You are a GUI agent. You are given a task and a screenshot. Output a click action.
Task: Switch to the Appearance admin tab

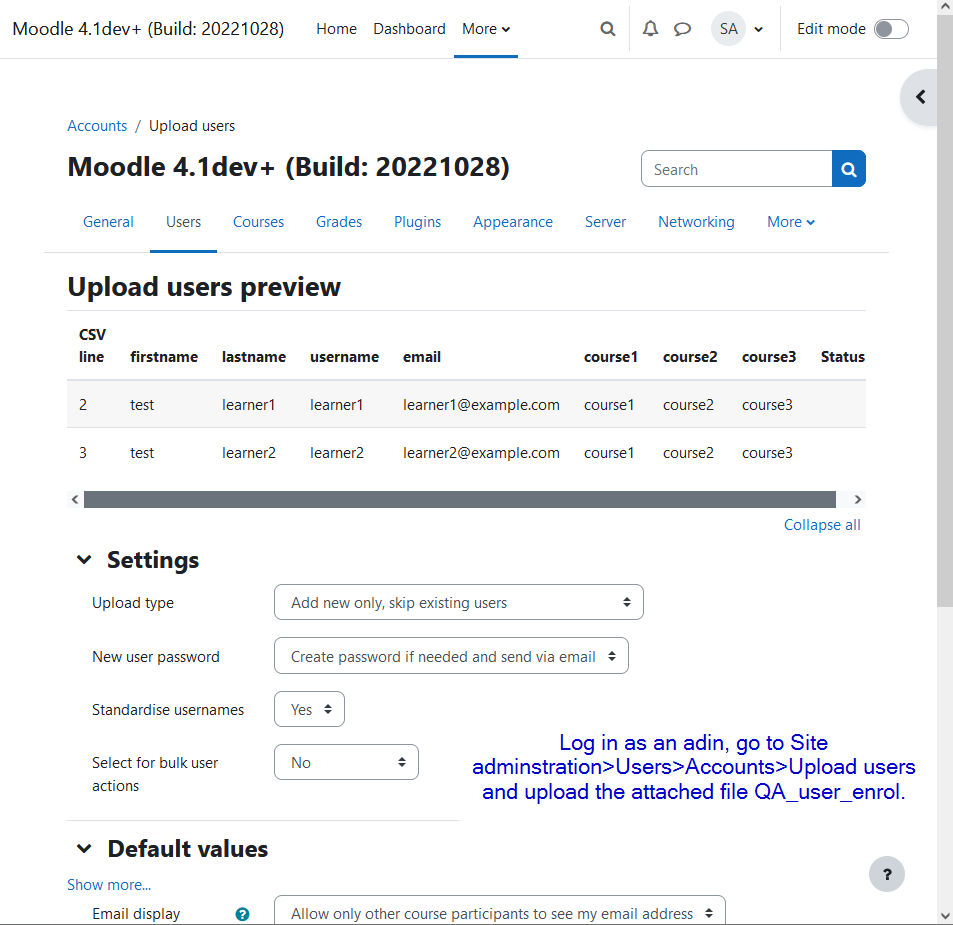coord(513,222)
